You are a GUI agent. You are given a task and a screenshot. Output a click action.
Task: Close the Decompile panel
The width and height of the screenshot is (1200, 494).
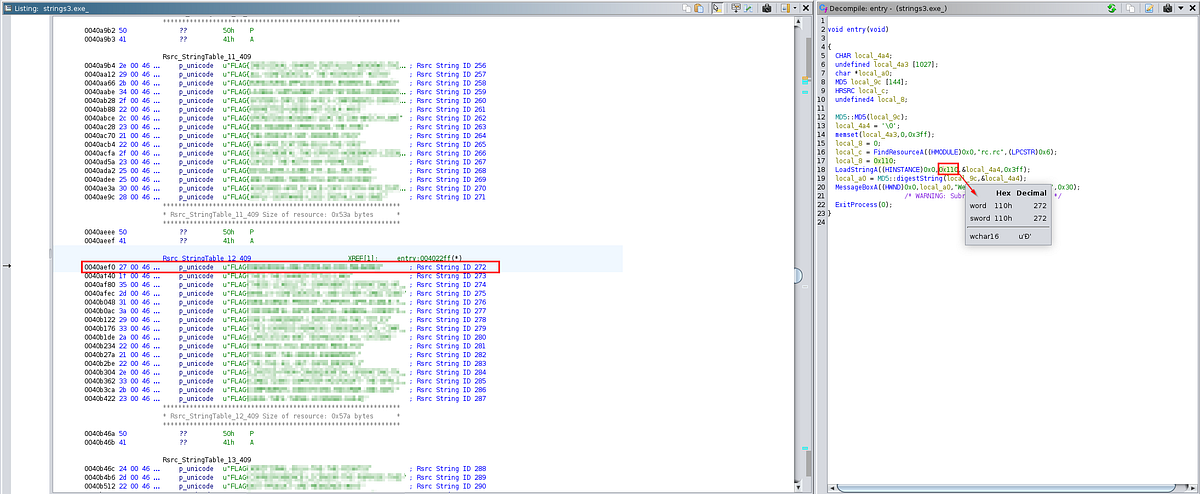click(x=1191, y=7)
